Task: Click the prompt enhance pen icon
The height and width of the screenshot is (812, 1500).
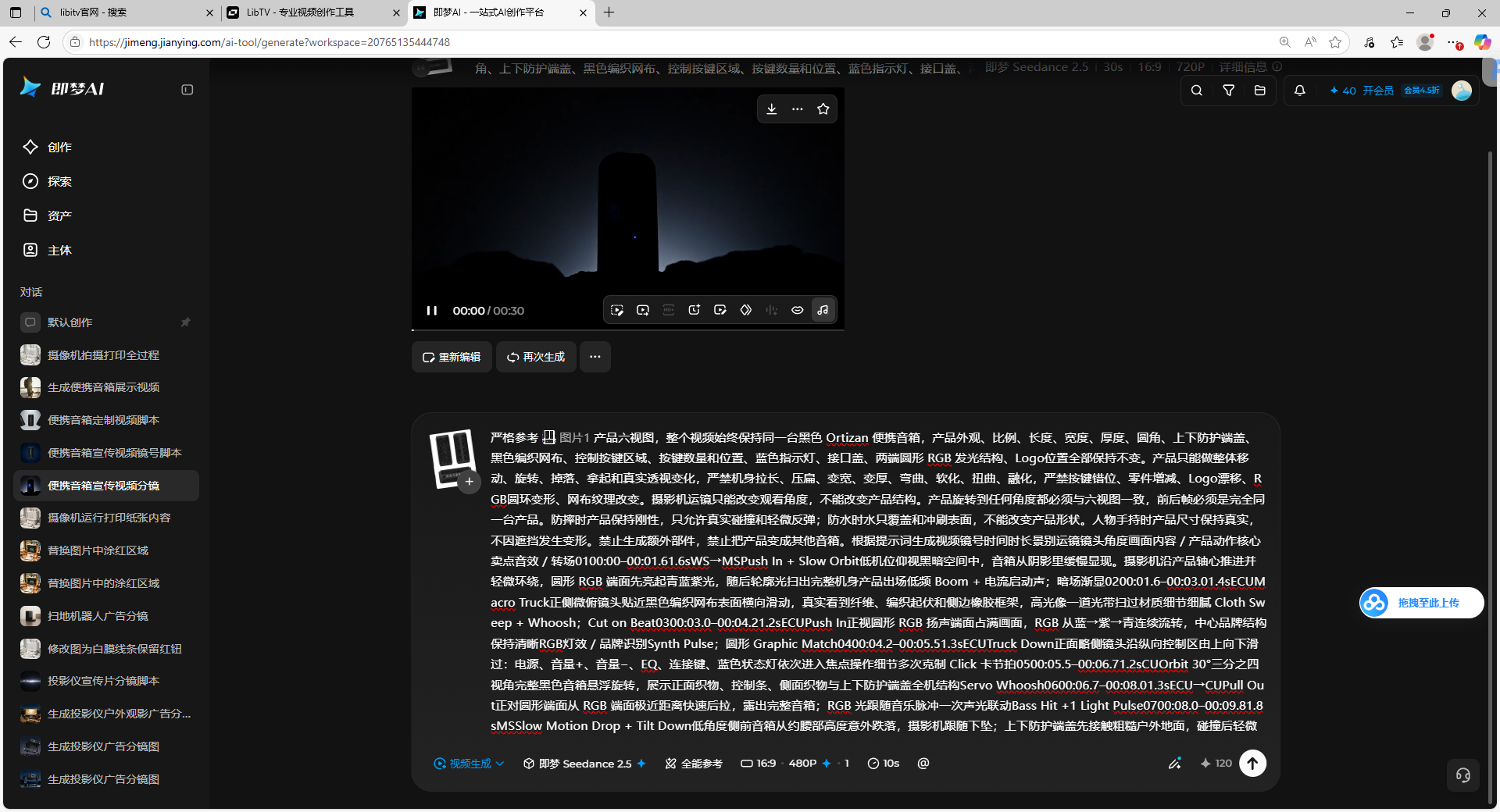Action: [1175, 764]
